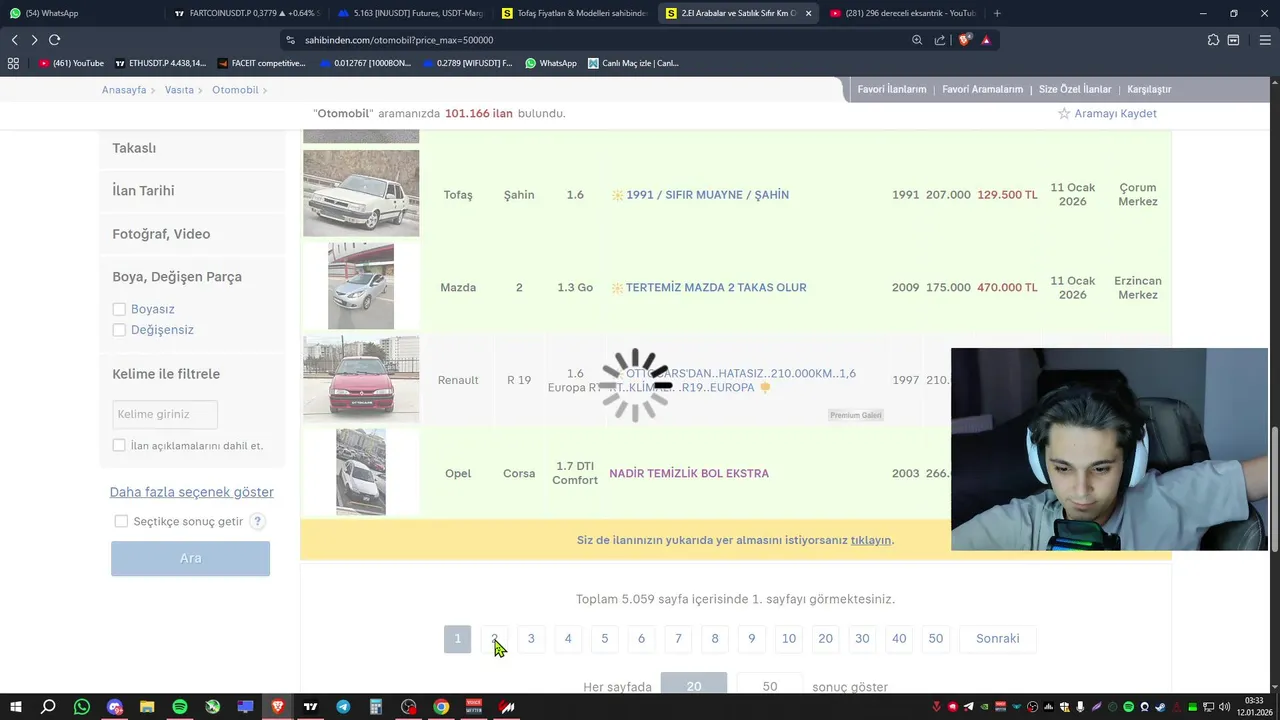Open the FACEIT competitive bookmark

click(x=261, y=63)
